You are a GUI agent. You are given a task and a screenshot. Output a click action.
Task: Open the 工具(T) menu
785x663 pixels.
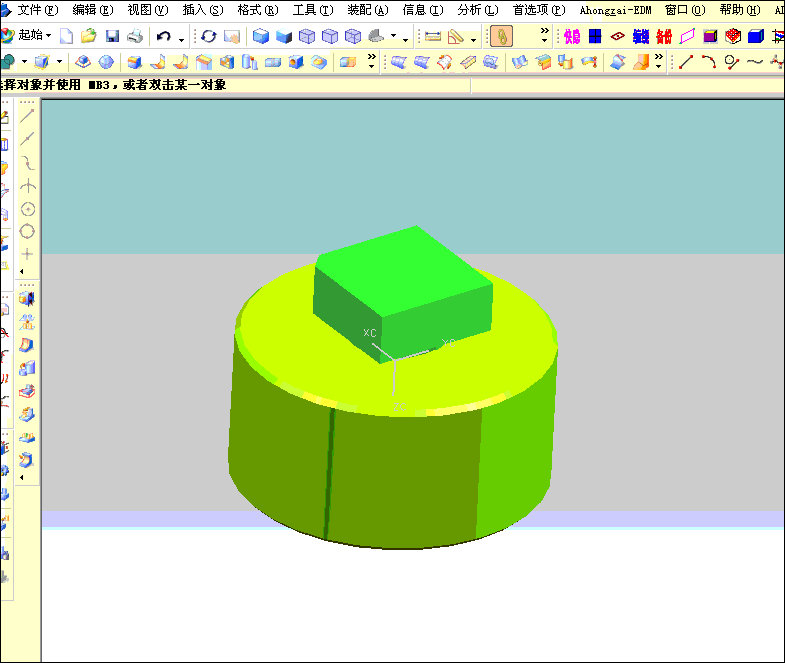pos(313,10)
